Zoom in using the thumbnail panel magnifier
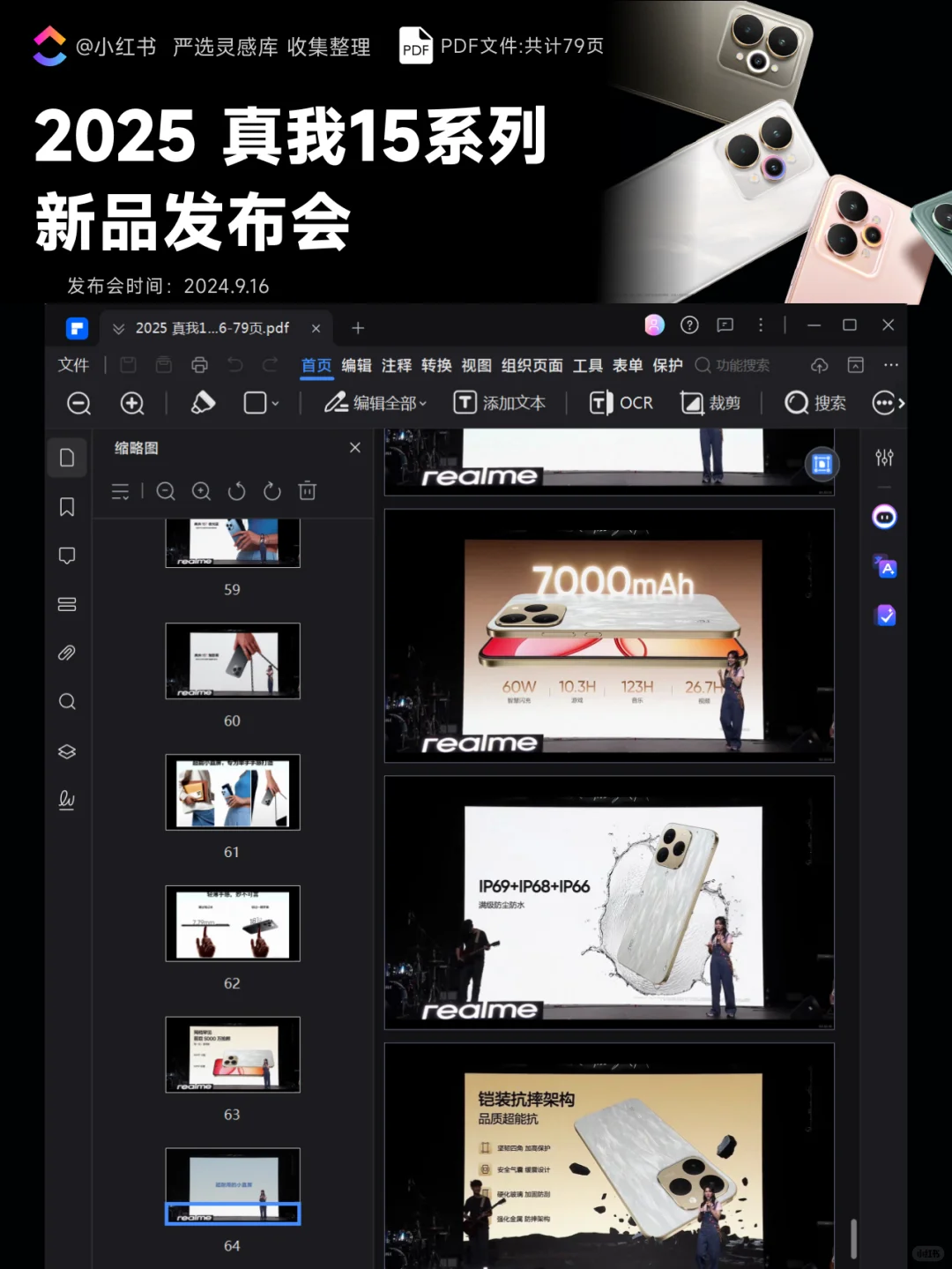952x1269 pixels. click(x=201, y=491)
